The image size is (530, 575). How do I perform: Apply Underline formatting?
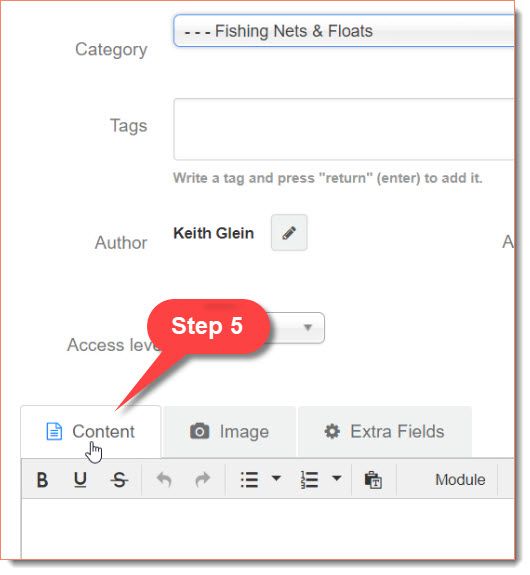pyautogui.click(x=80, y=480)
